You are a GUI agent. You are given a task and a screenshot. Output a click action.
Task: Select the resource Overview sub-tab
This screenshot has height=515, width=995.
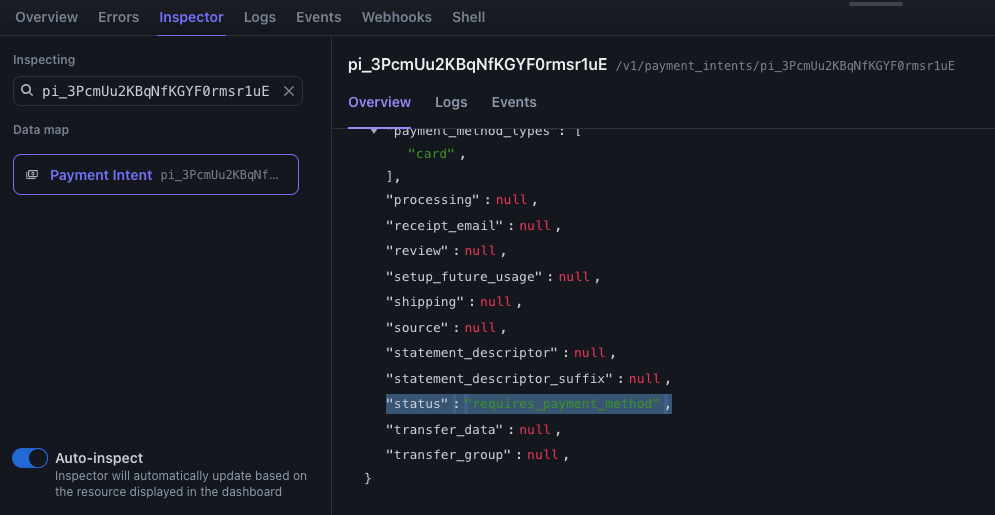coord(379,102)
